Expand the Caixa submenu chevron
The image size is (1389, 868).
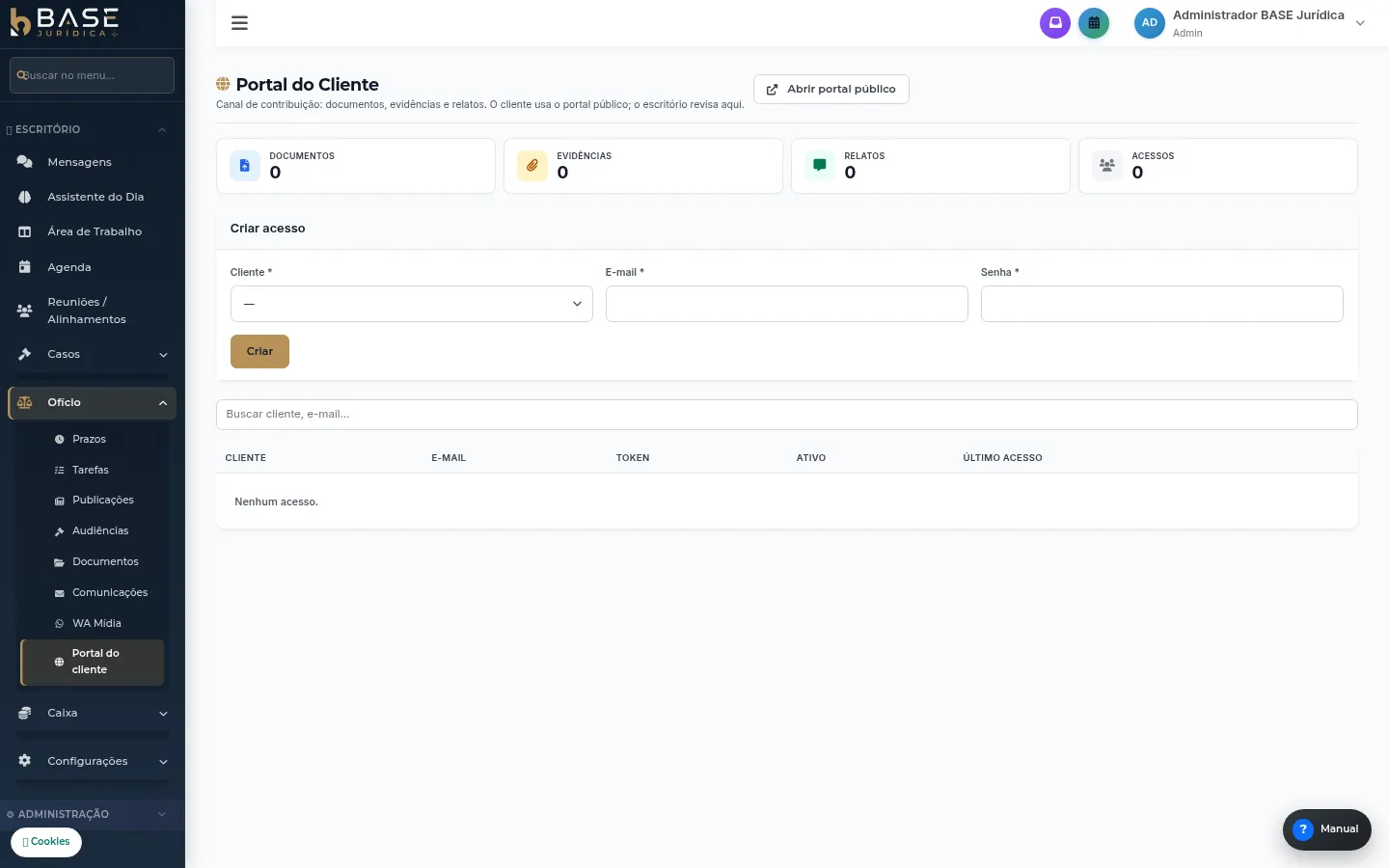point(163,714)
